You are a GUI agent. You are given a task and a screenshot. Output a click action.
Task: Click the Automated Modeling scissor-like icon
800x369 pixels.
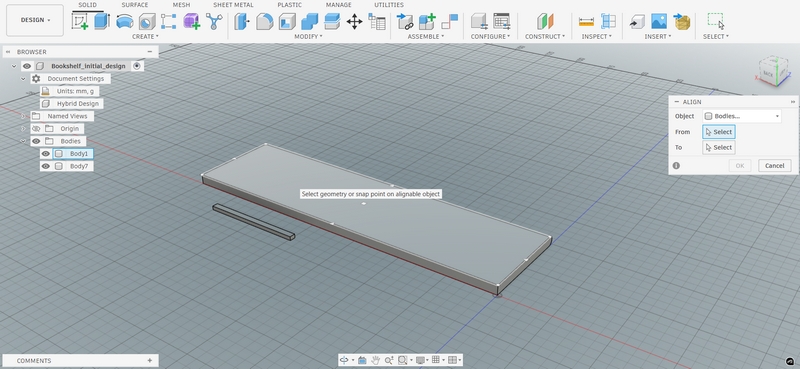click(x=214, y=21)
